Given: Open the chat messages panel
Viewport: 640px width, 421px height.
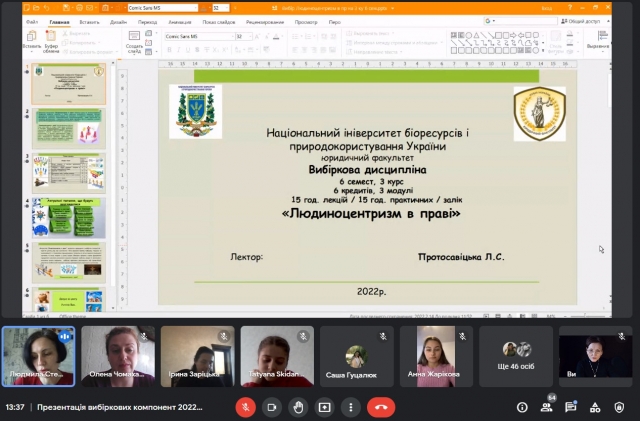Looking at the screenshot, I should coord(571,407).
